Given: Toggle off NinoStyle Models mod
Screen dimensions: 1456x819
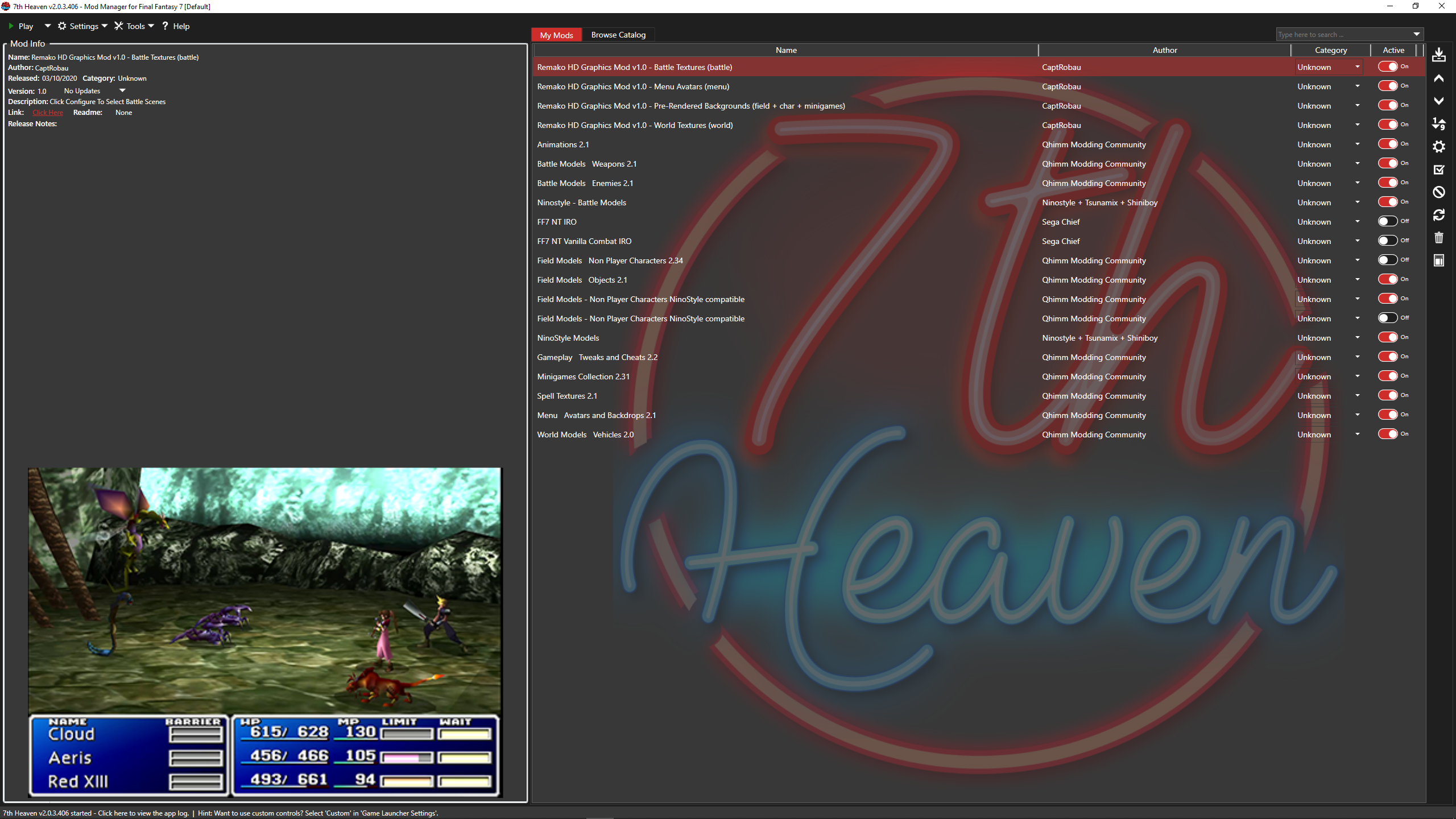Looking at the screenshot, I should [1388, 337].
